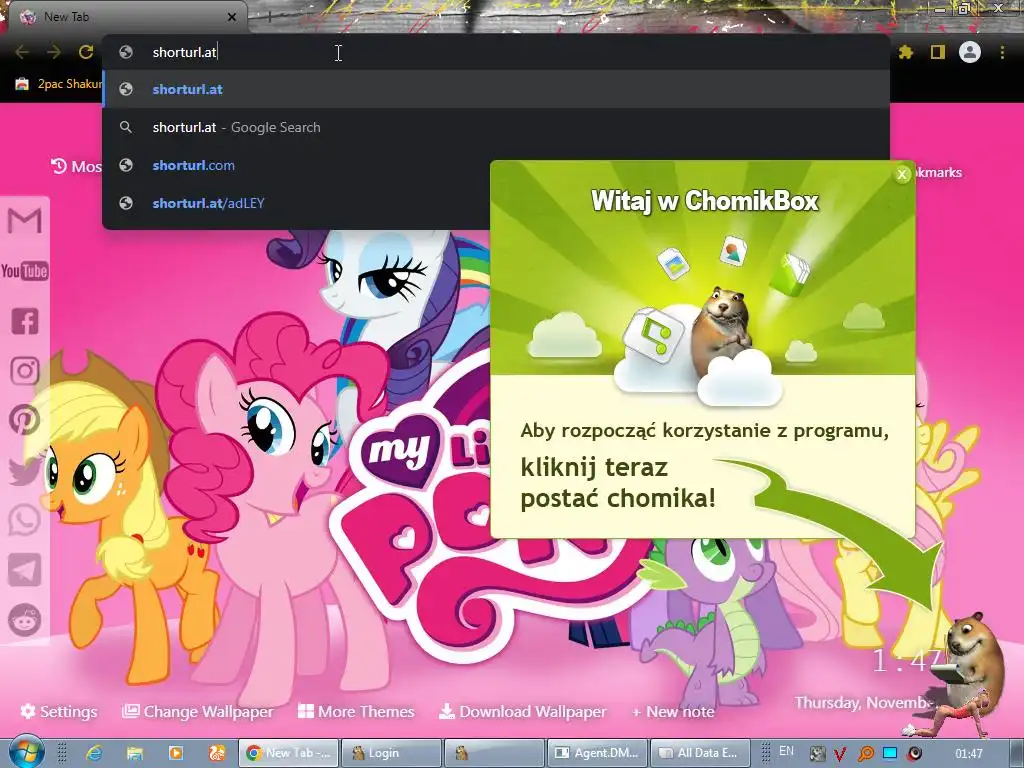
Task: Open the unlabeled hamster taskbar window
Action: [x=494, y=753]
